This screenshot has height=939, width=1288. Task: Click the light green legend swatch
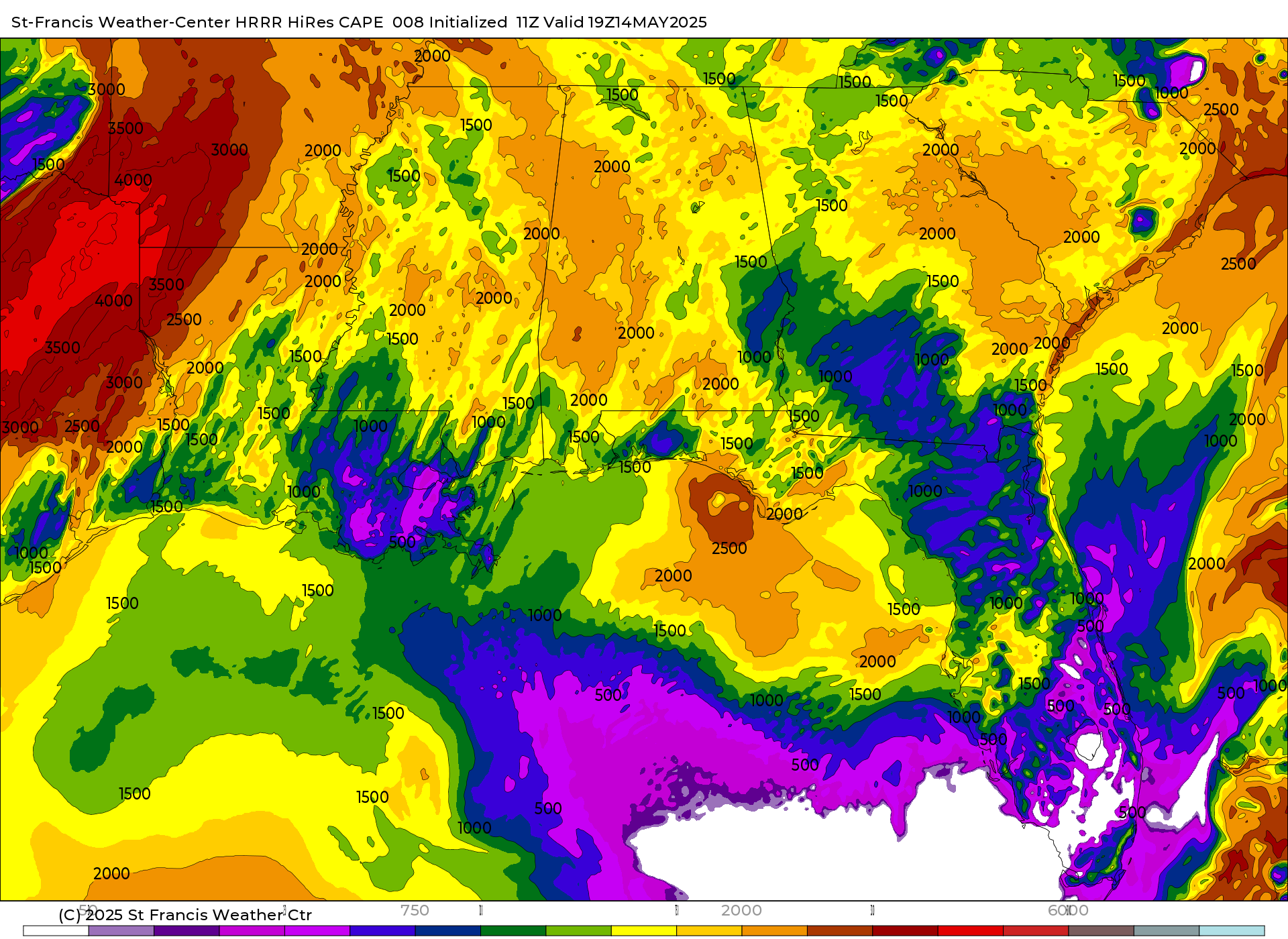(x=579, y=931)
